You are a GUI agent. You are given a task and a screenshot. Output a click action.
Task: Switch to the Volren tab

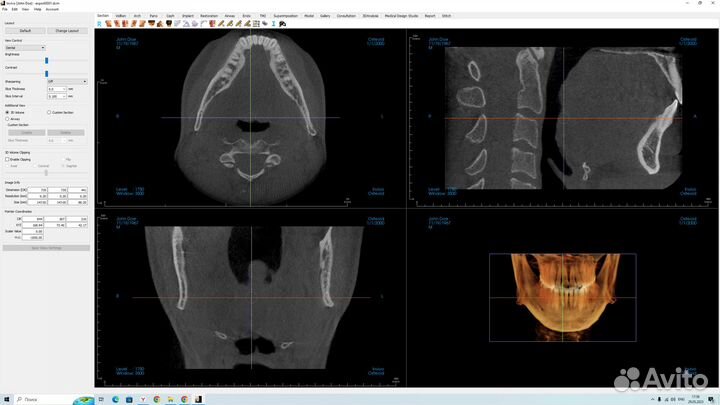[x=121, y=16]
